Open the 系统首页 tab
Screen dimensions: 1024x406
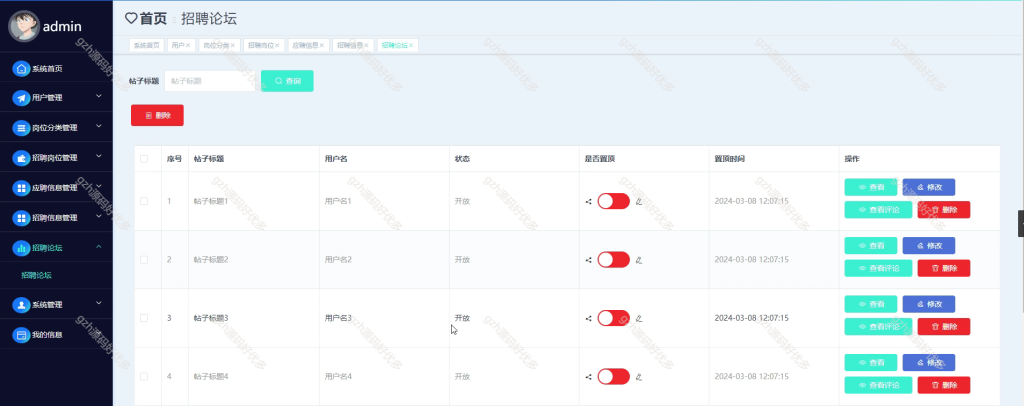147,46
